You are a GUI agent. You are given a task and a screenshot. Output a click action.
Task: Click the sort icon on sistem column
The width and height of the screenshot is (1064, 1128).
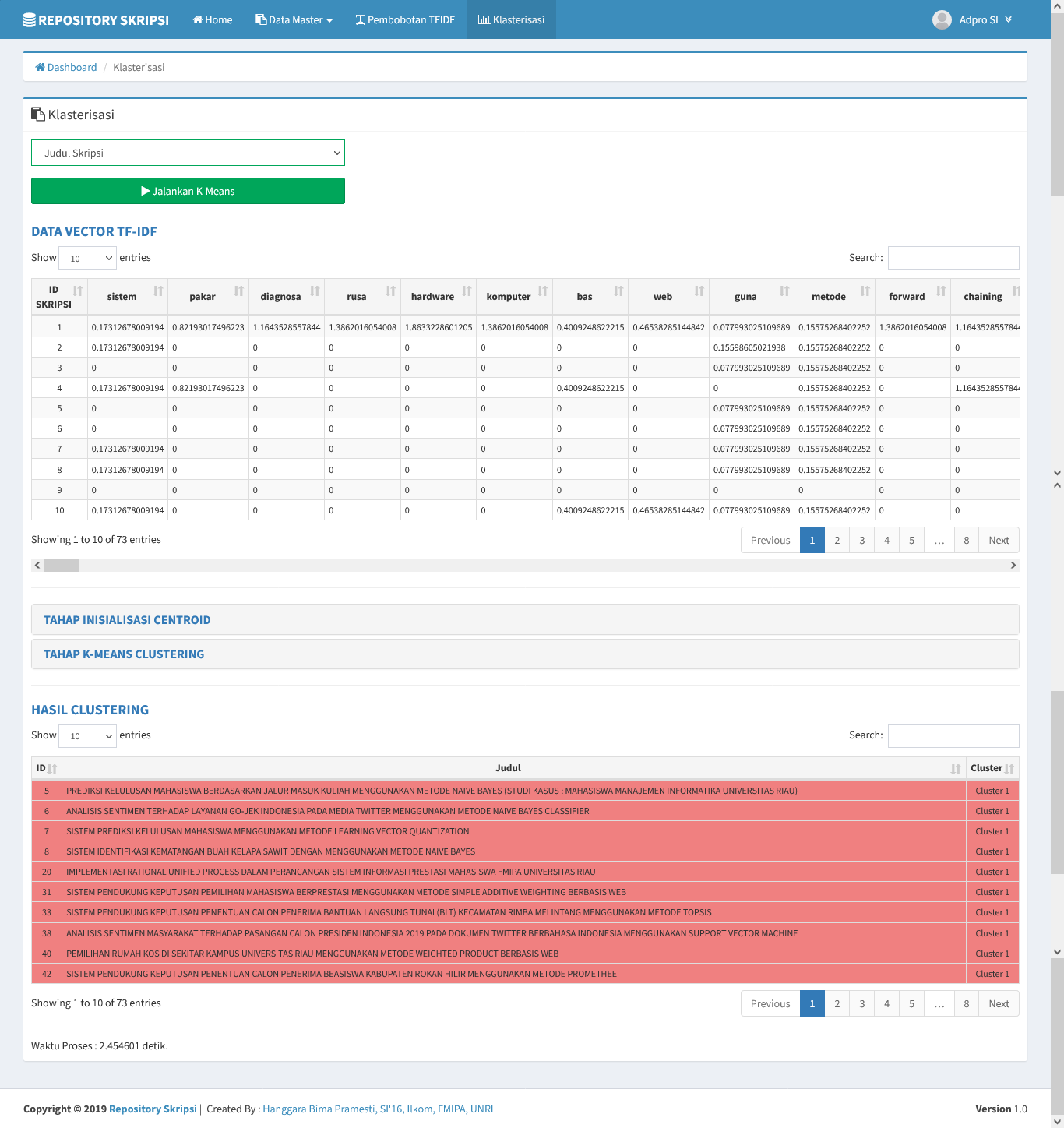pos(158,291)
